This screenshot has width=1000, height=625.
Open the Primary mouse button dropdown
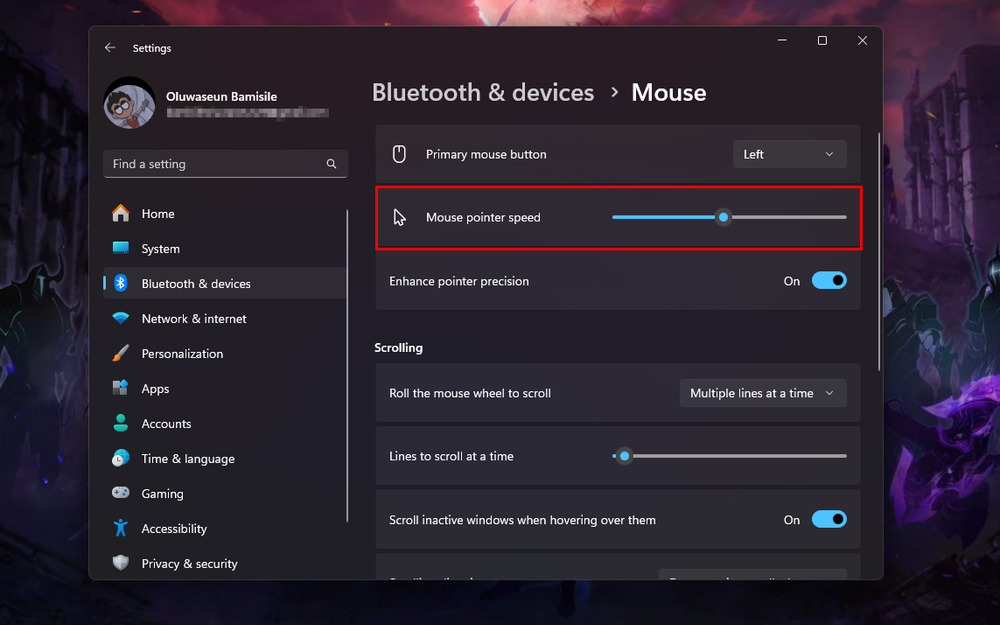pos(789,153)
